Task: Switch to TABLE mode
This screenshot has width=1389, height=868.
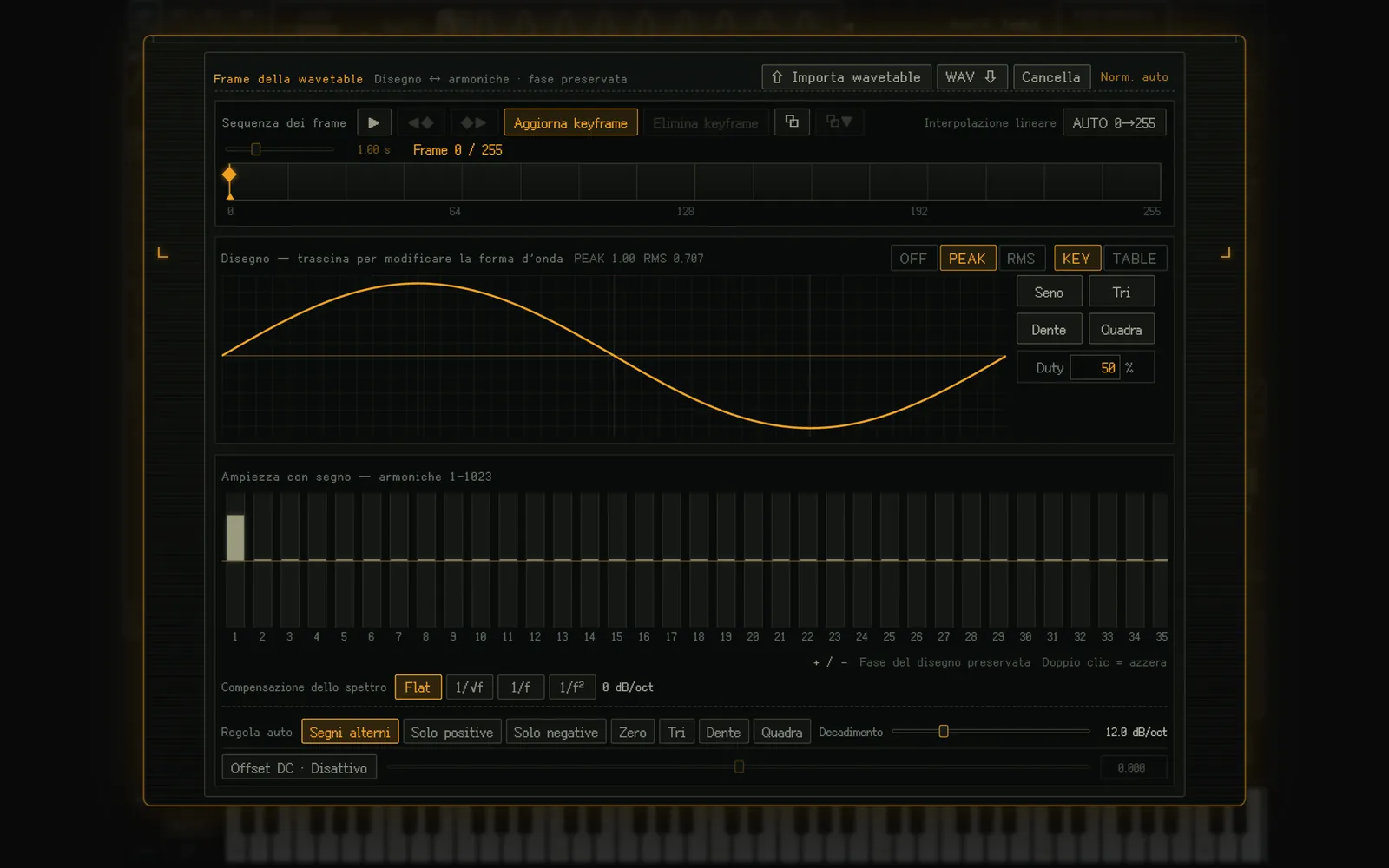Action: point(1135,259)
